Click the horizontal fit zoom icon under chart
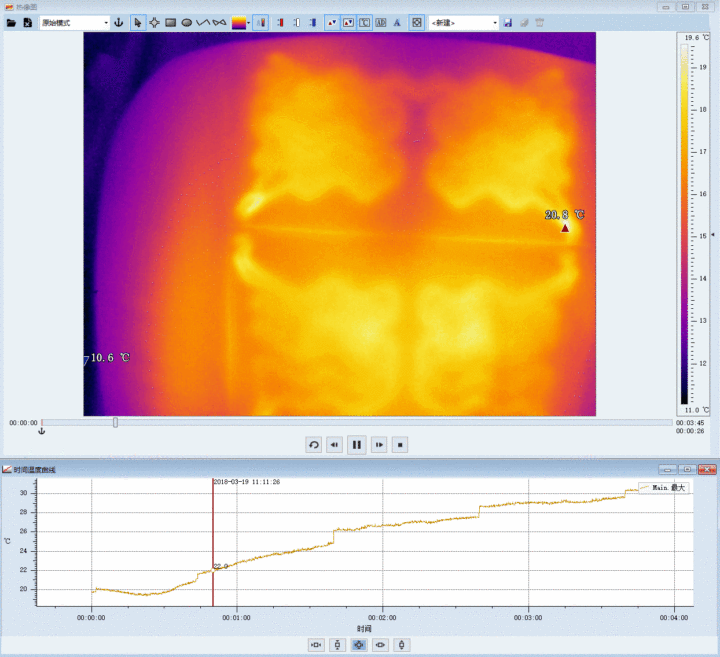 pyautogui.click(x=316, y=645)
